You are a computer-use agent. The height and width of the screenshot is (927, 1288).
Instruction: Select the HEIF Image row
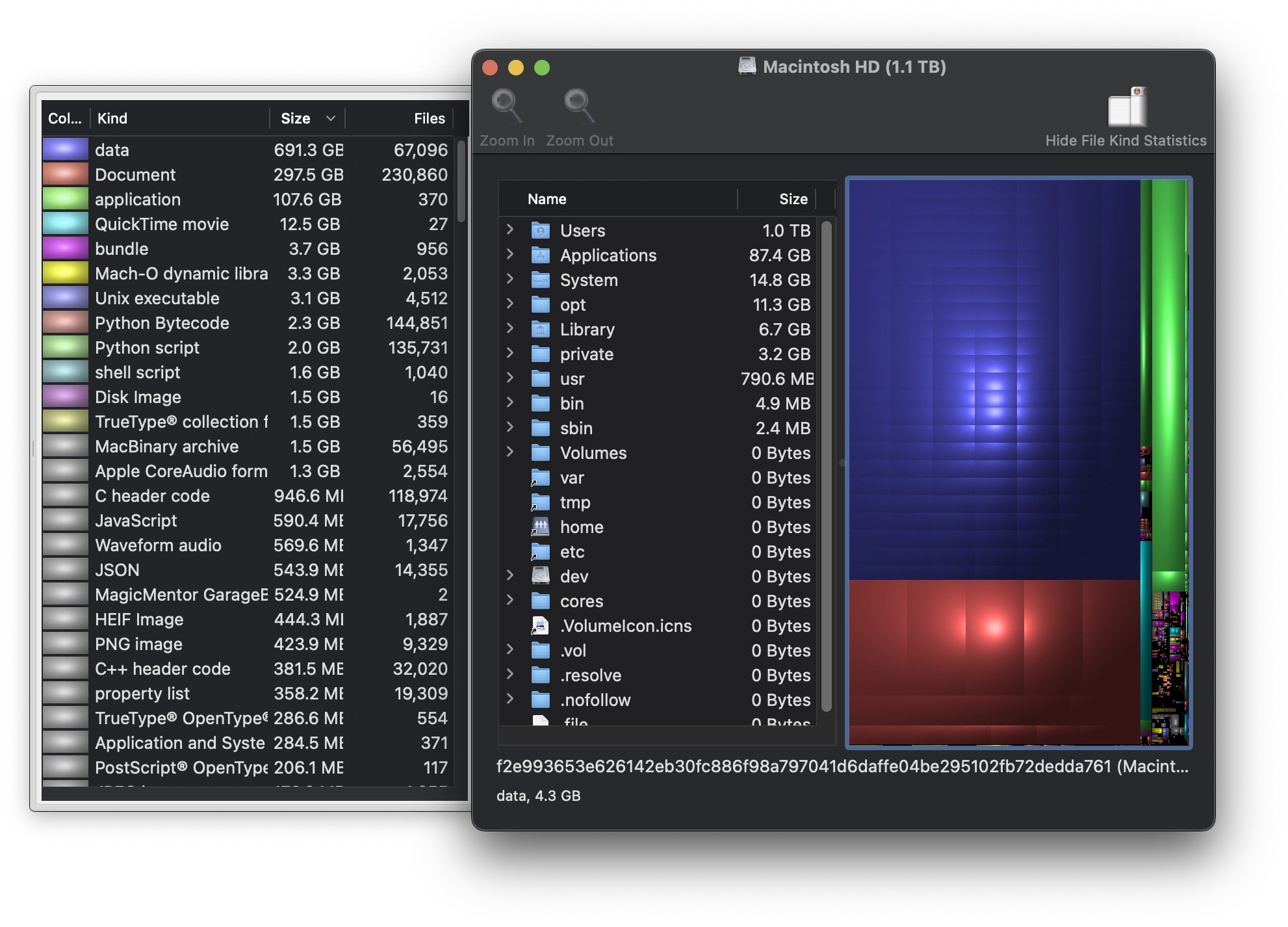(x=248, y=620)
